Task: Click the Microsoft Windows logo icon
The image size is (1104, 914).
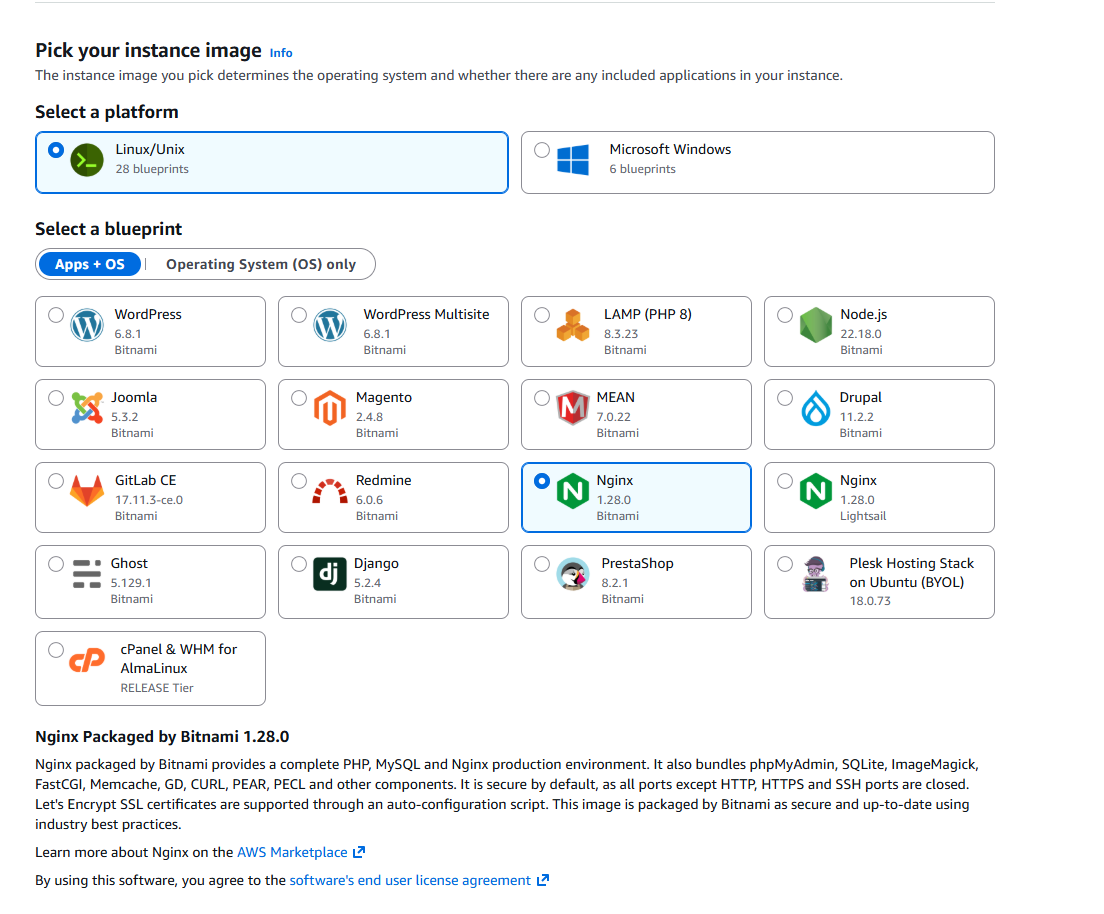Action: coord(572,160)
